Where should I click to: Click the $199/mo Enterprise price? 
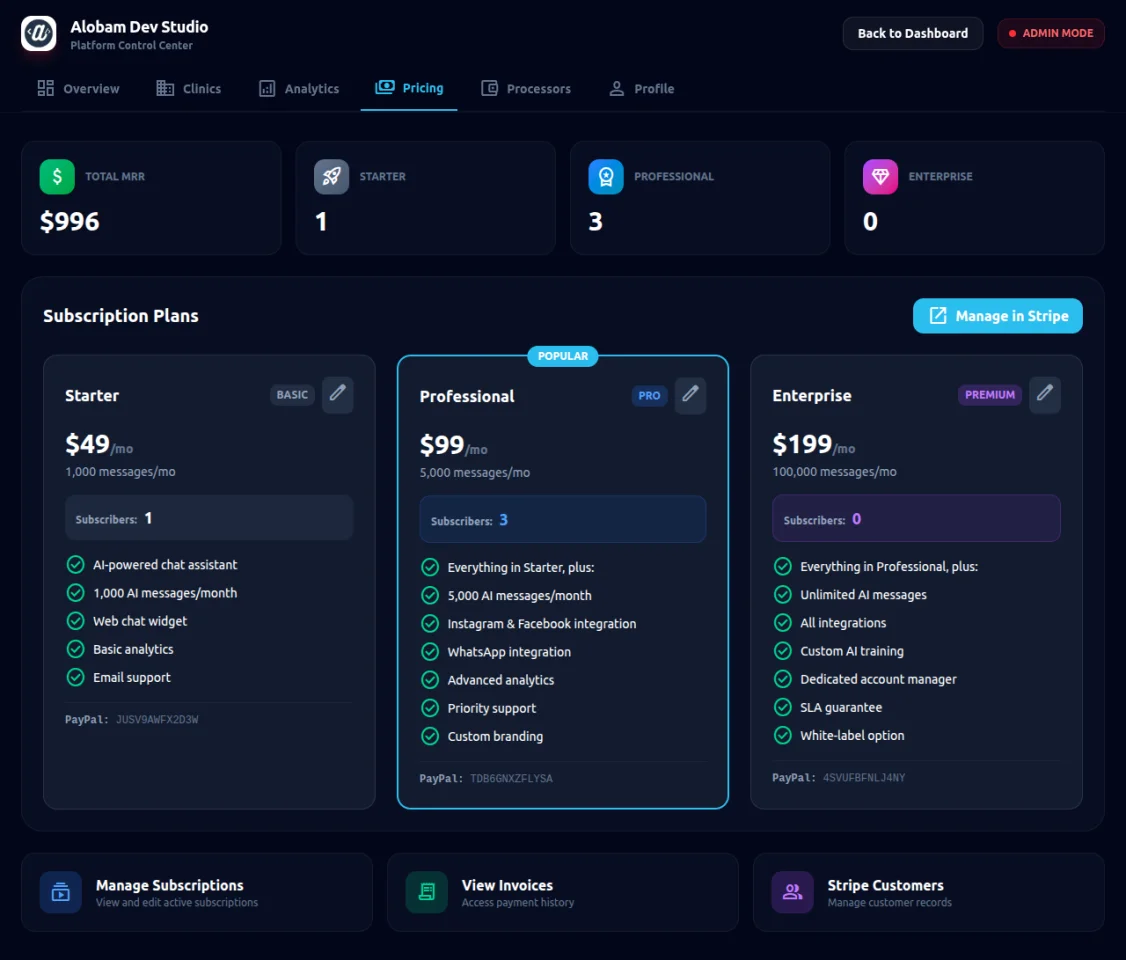(814, 444)
